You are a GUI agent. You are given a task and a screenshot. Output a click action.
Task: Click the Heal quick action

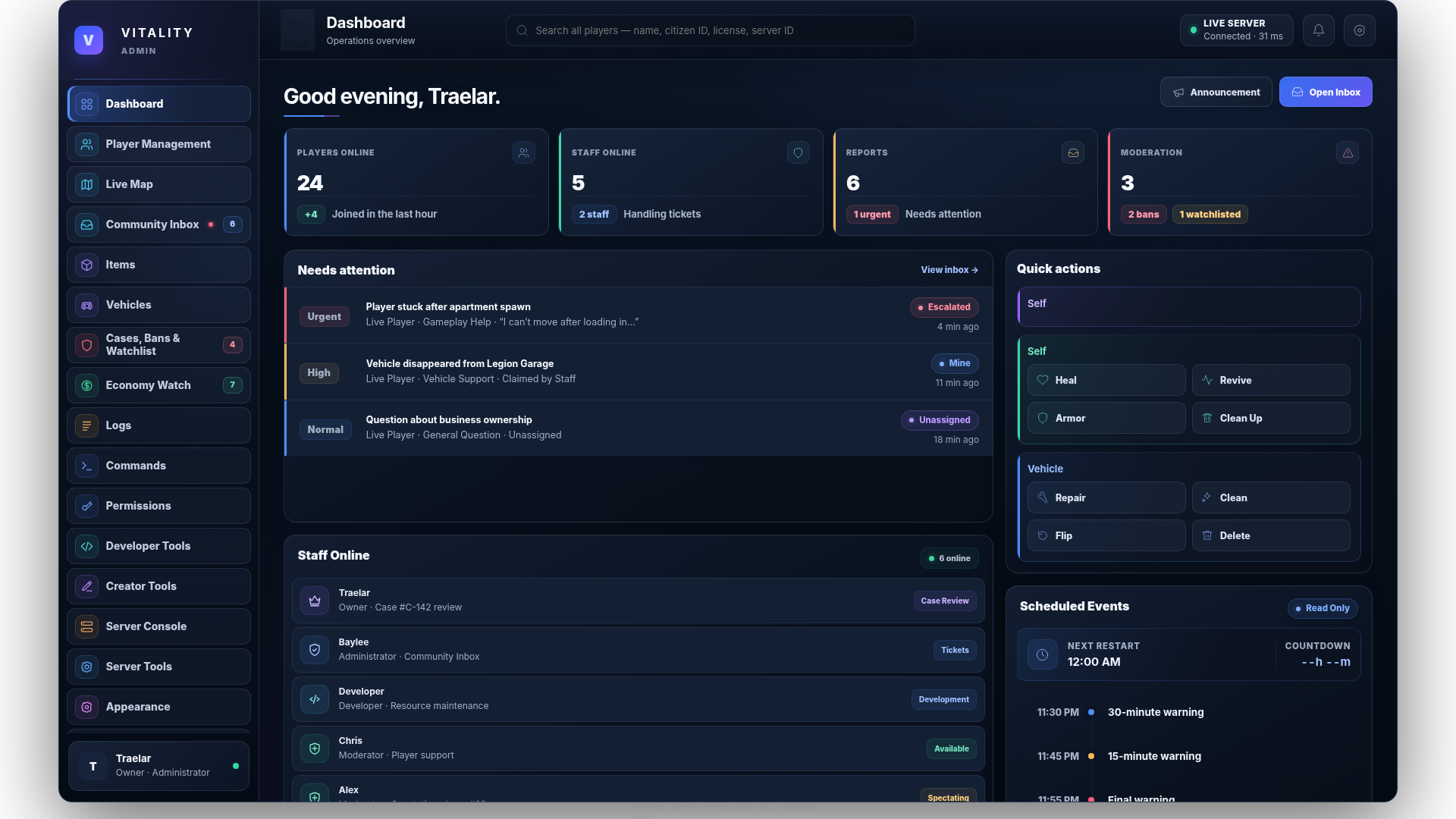[x=1106, y=380]
